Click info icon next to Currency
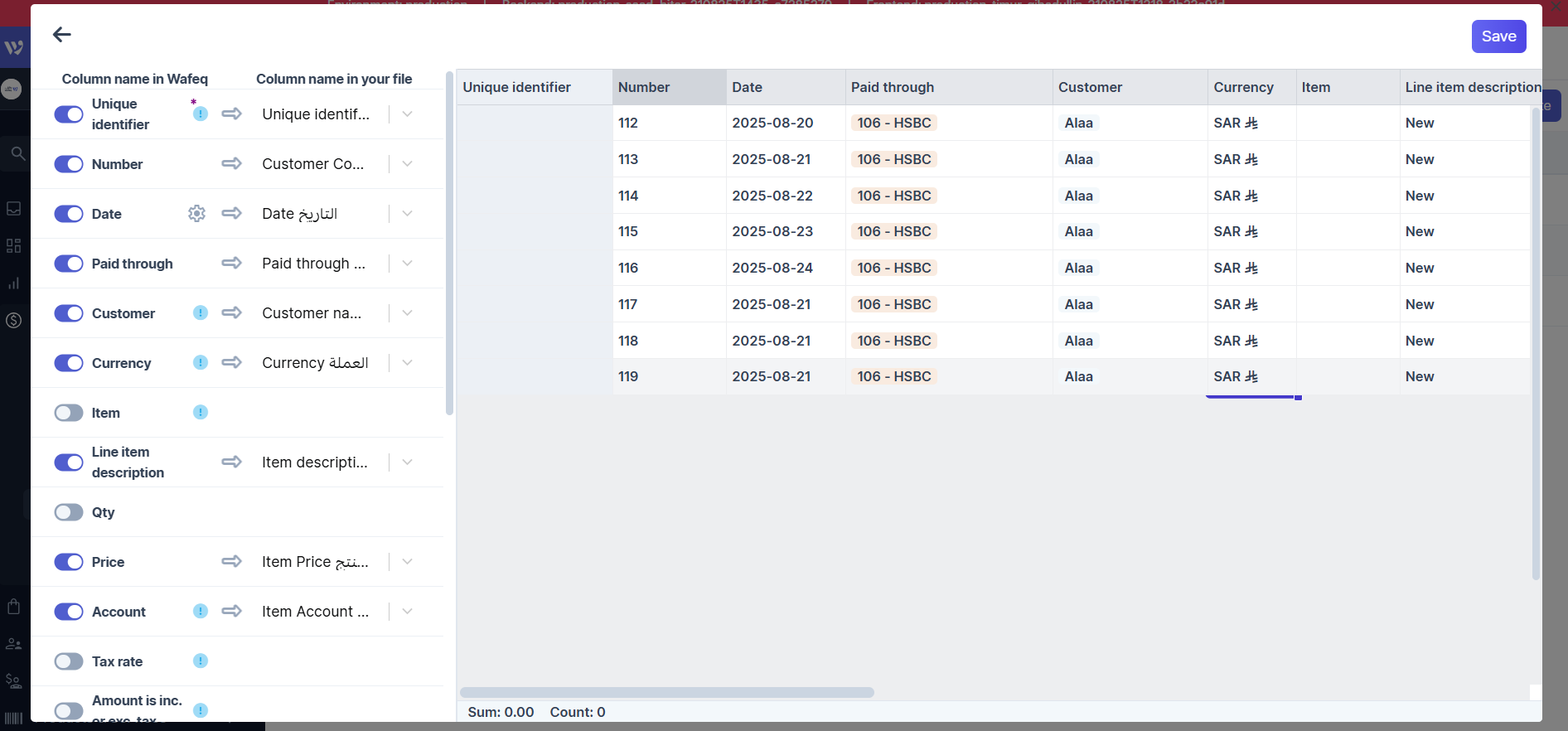The height and width of the screenshot is (731, 1568). point(201,362)
